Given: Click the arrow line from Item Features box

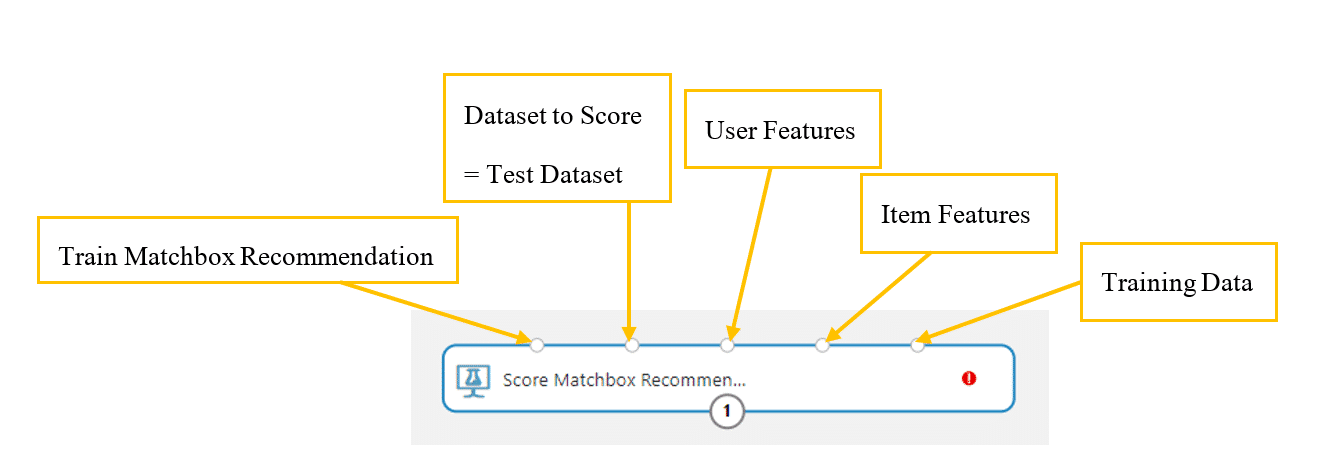Looking at the screenshot, I should [880, 296].
